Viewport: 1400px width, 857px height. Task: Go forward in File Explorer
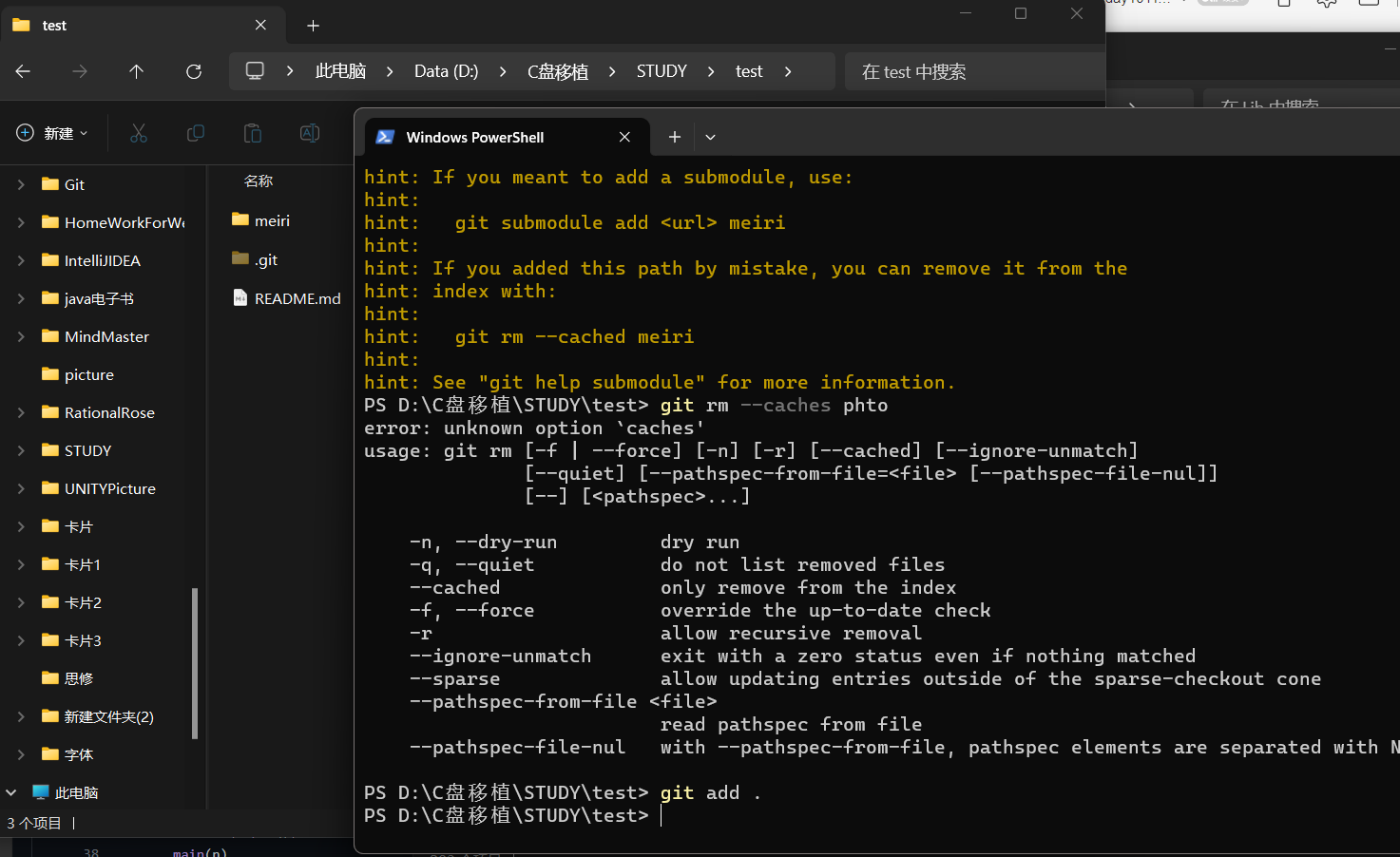click(80, 71)
